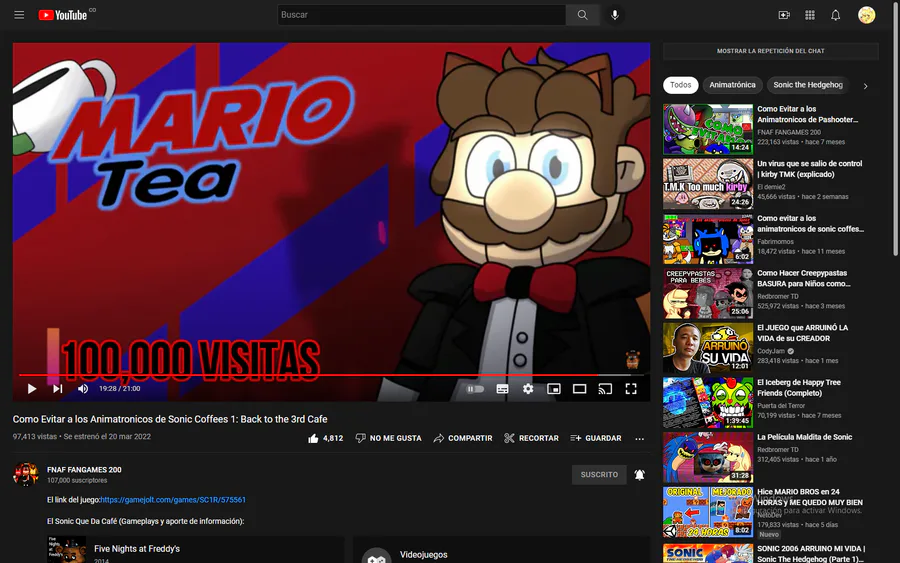
Task: Open Animatronicos de Pashooter video thumbnail
Action: [x=708, y=129]
